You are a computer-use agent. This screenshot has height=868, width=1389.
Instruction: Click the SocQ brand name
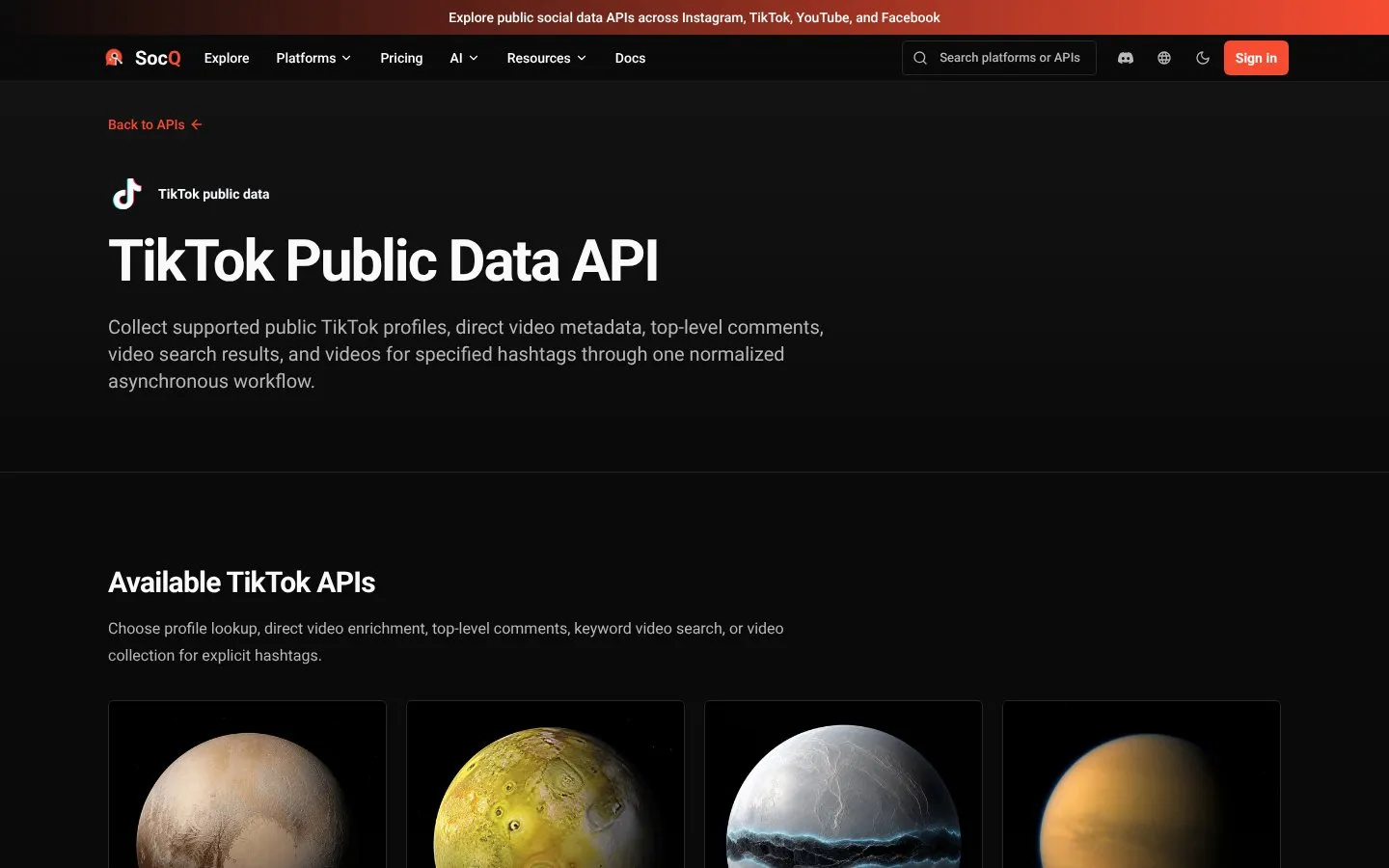[158, 58]
